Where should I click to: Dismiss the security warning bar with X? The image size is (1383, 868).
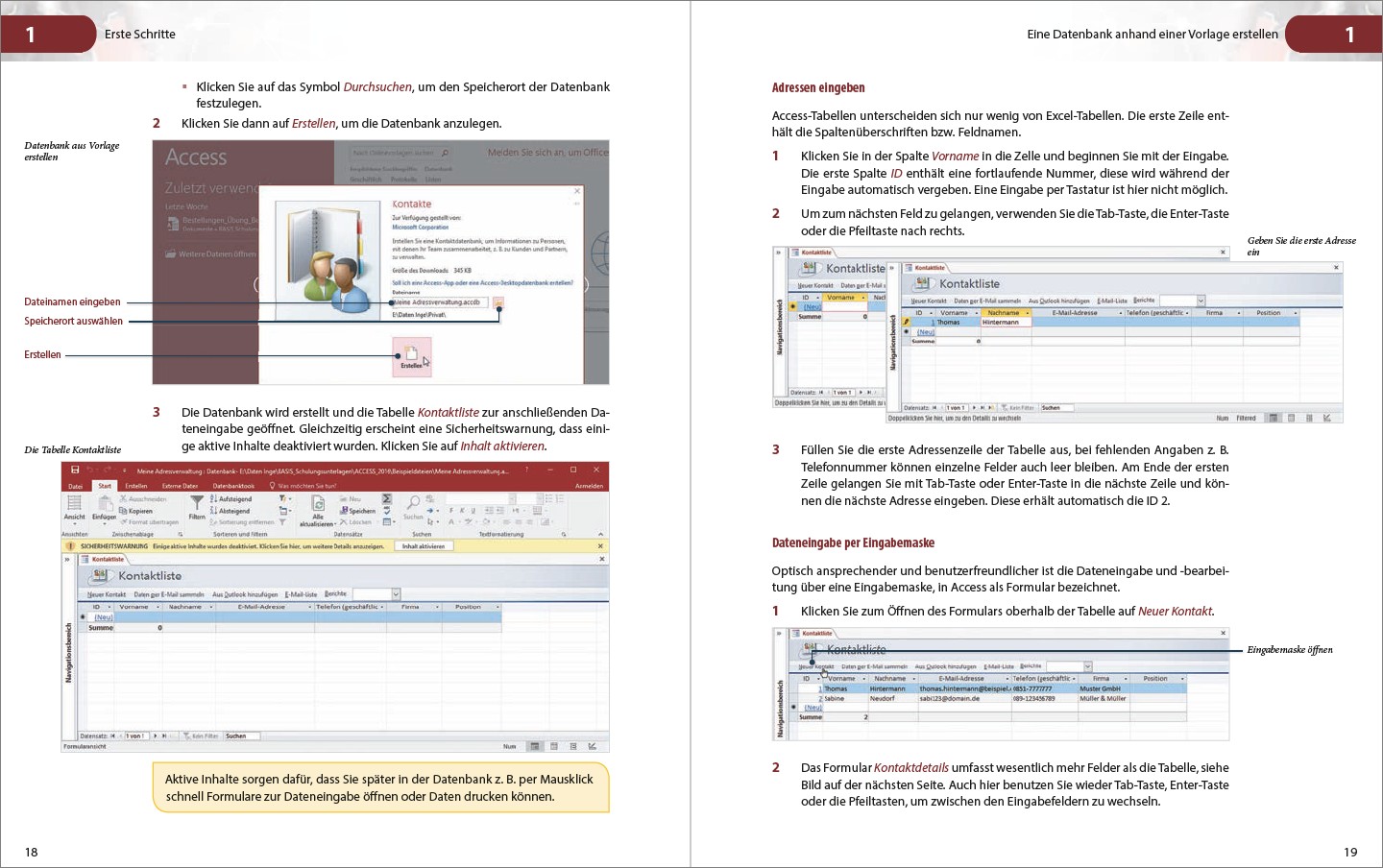pos(600,546)
